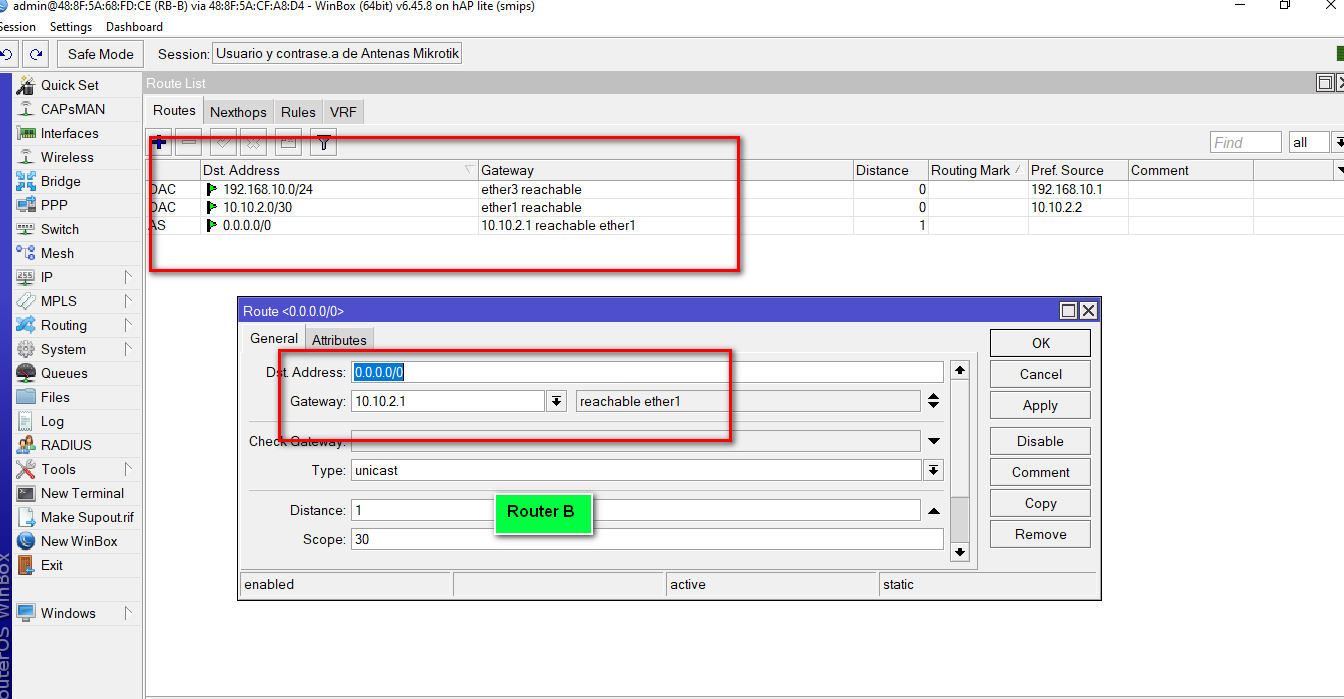Open the Log sidebar entry
This screenshot has width=1344, height=699.
click(x=52, y=421)
